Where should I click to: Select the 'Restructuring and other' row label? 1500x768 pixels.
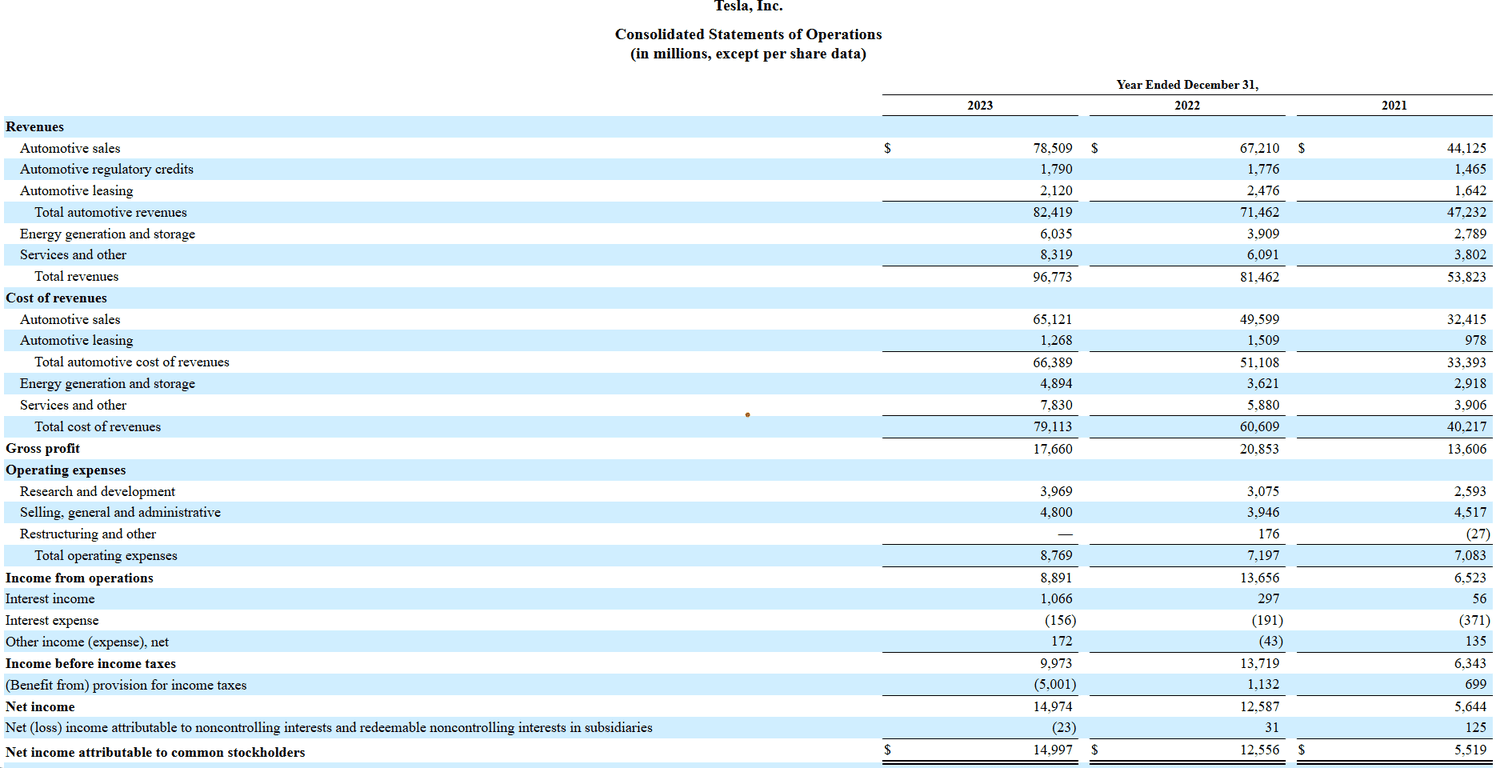click(88, 534)
